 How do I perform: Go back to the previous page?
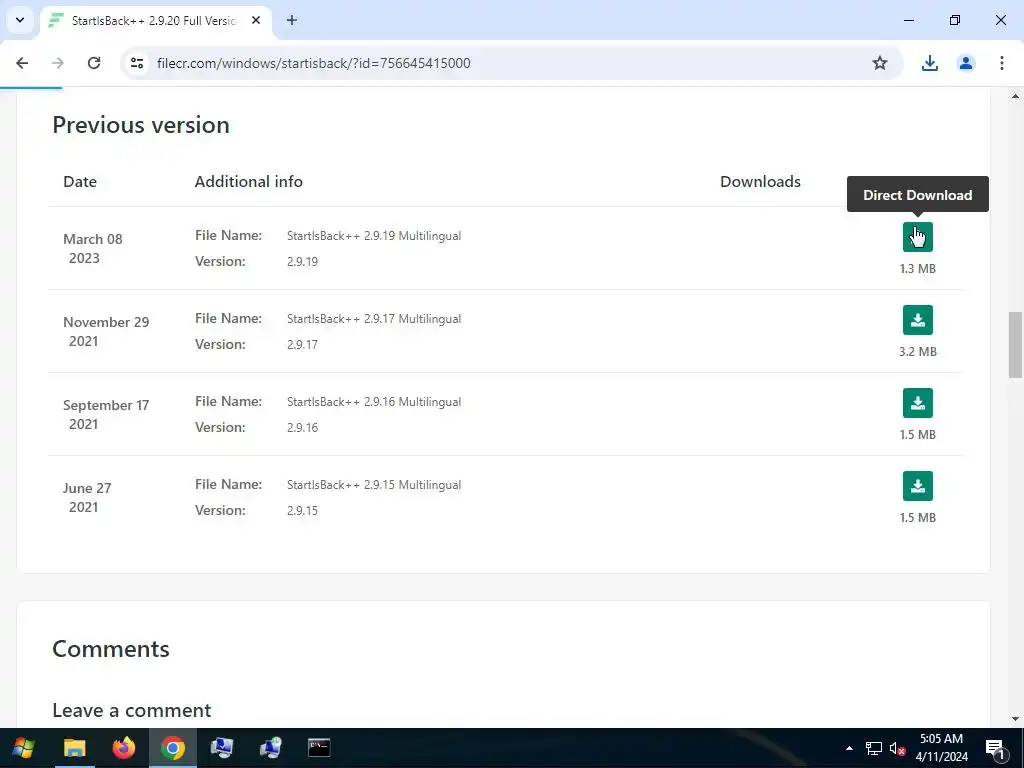click(x=22, y=63)
